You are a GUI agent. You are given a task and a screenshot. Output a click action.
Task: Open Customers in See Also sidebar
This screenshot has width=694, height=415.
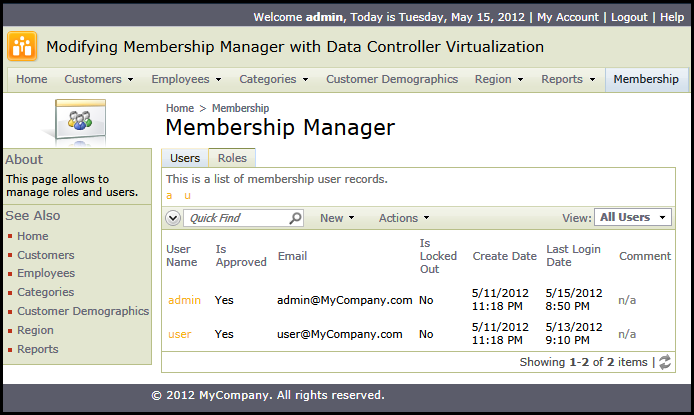[46, 255]
